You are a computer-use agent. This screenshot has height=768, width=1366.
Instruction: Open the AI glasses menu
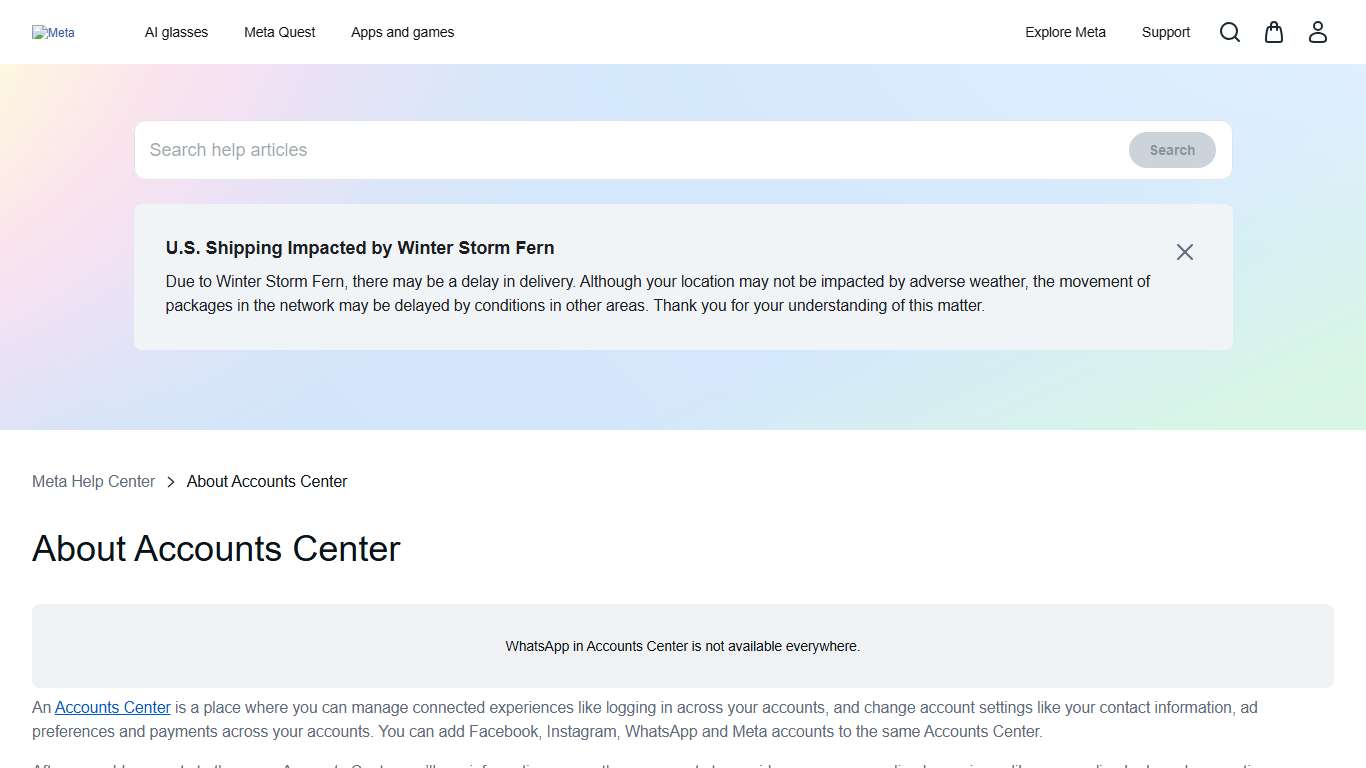click(x=176, y=32)
